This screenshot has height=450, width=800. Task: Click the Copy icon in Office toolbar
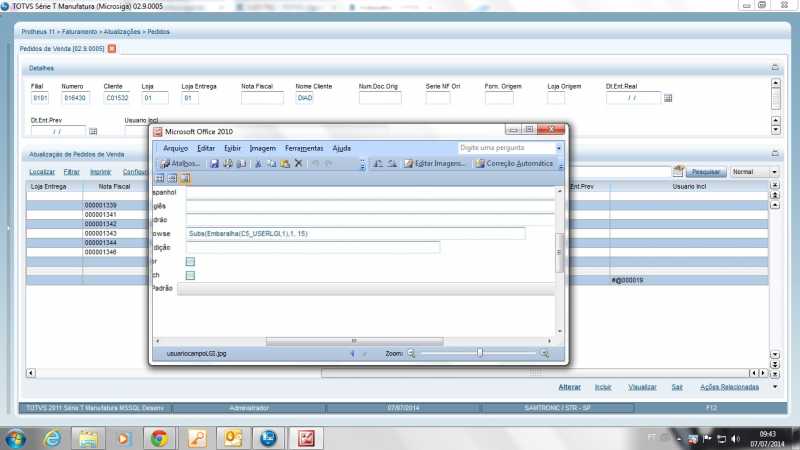pos(271,164)
